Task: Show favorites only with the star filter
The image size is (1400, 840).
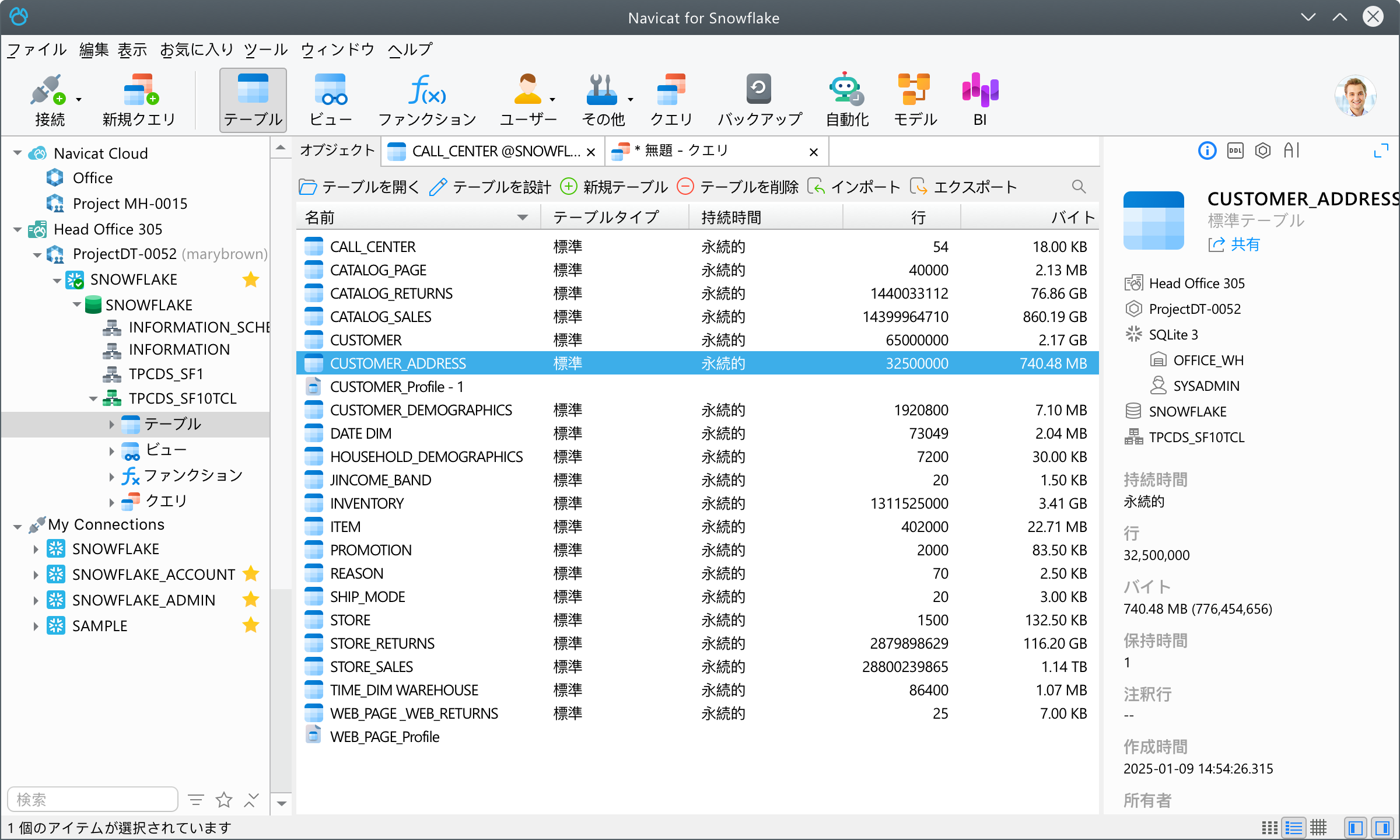Action: pos(224,799)
